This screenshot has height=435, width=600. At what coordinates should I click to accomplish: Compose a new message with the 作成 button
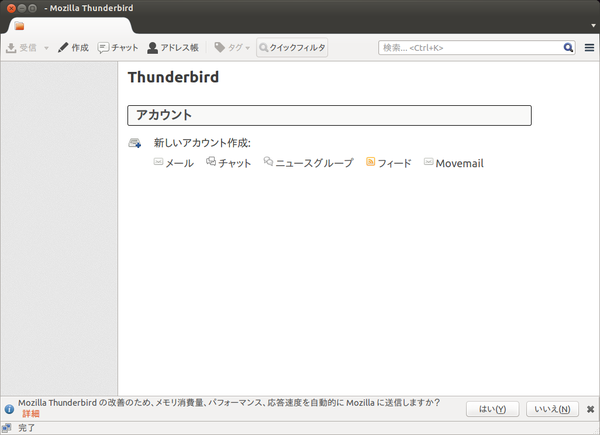tap(73, 48)
